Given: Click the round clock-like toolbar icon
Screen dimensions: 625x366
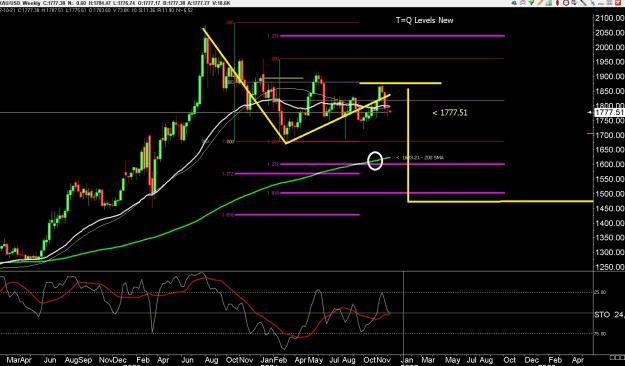Looking at the screenshot, I should (566, 3).
